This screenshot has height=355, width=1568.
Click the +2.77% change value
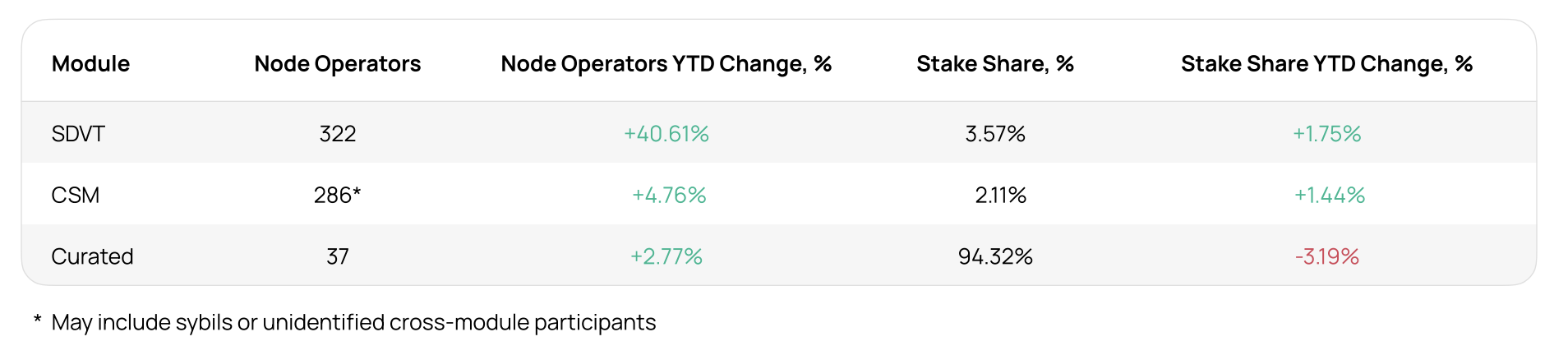(666, 257)
